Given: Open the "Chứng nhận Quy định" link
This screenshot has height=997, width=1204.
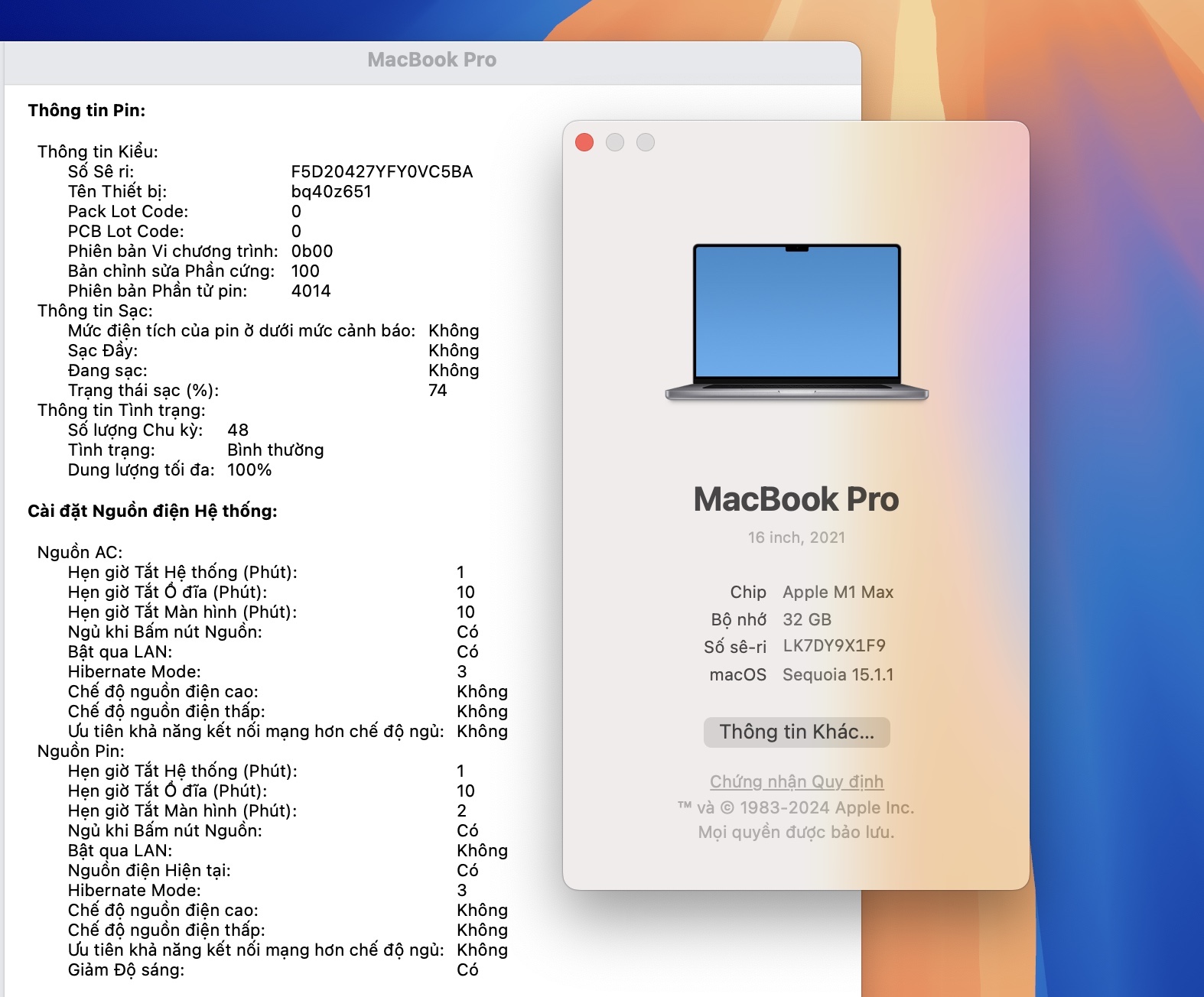Looking at the screenshot, I should click(x=796, y=781).
